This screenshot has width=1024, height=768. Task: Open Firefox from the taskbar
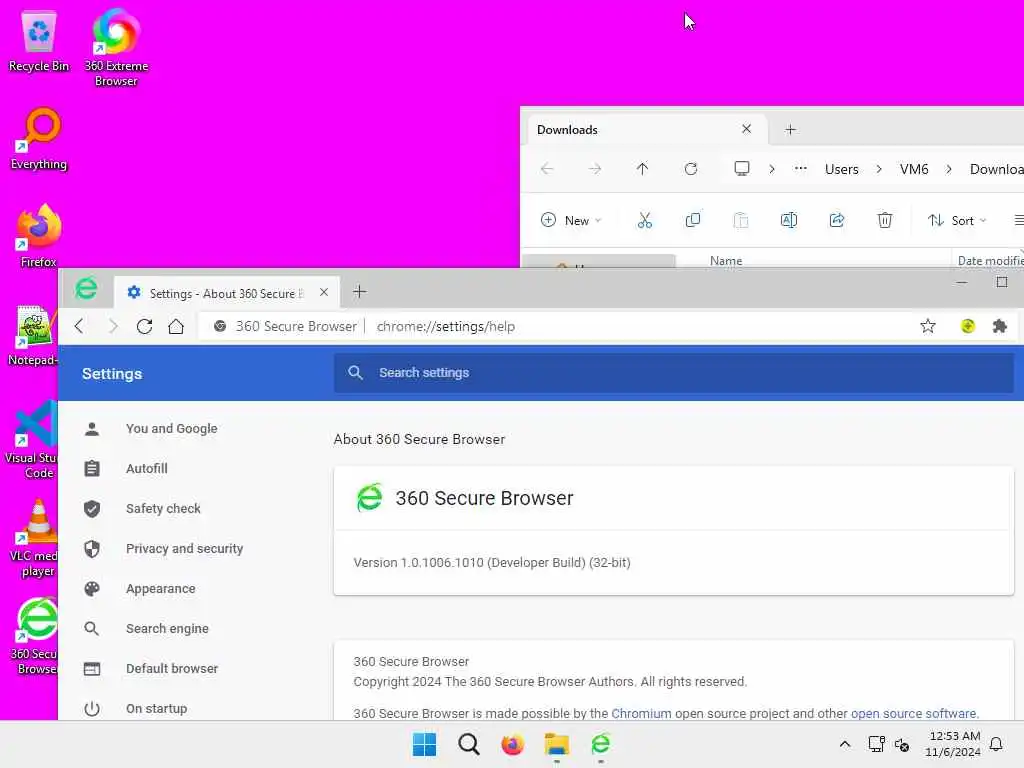pos(513,744)
